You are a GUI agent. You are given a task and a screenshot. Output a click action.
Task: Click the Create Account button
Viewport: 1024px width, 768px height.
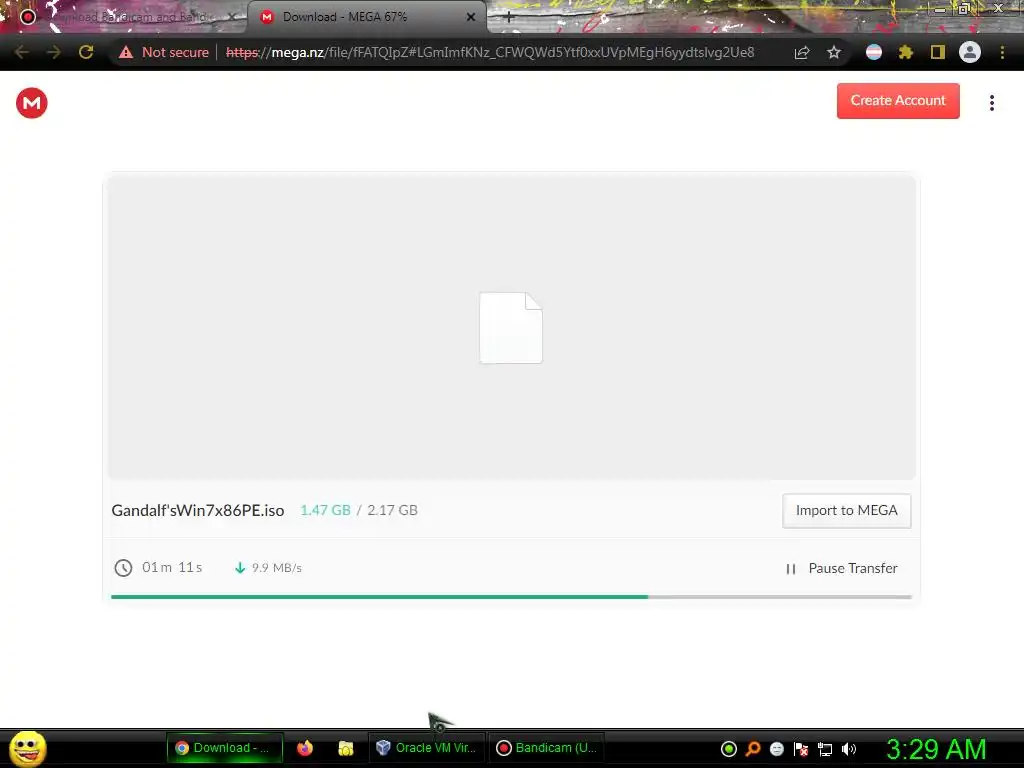click(x=898, y=101)
